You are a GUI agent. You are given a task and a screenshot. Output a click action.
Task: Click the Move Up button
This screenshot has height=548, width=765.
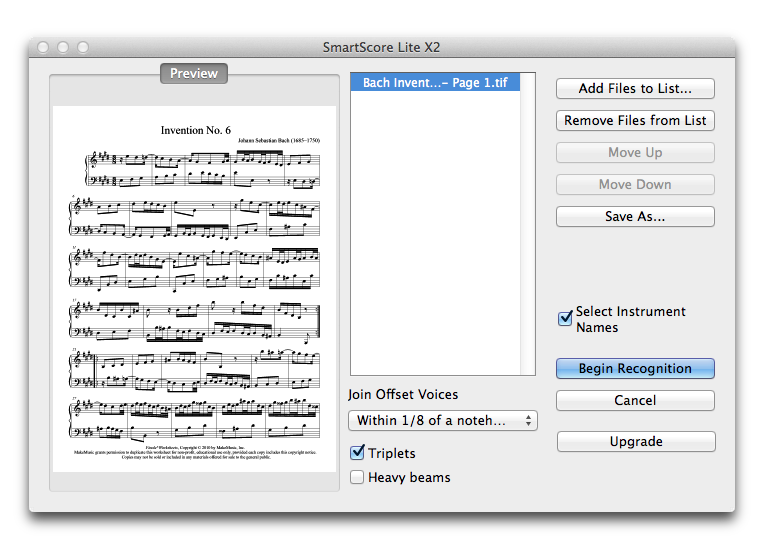pyautogui.click(x=635, y=152)
